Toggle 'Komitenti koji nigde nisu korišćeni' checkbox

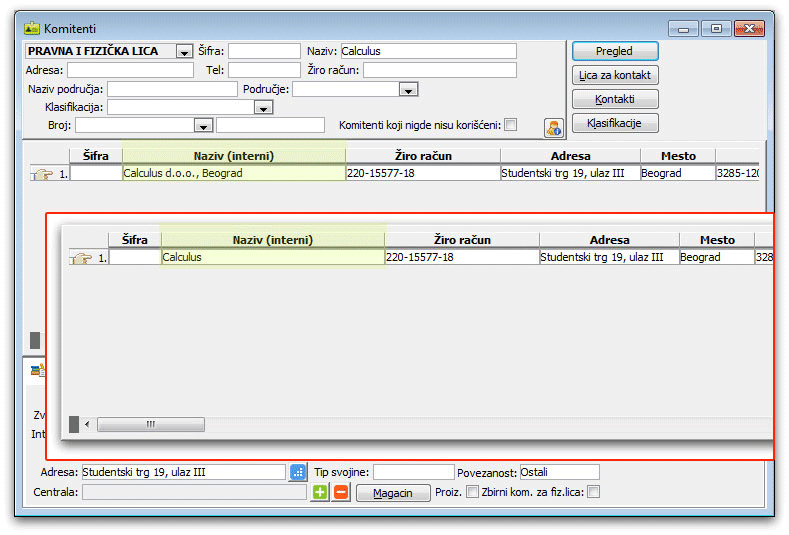[x=511, y=125]
